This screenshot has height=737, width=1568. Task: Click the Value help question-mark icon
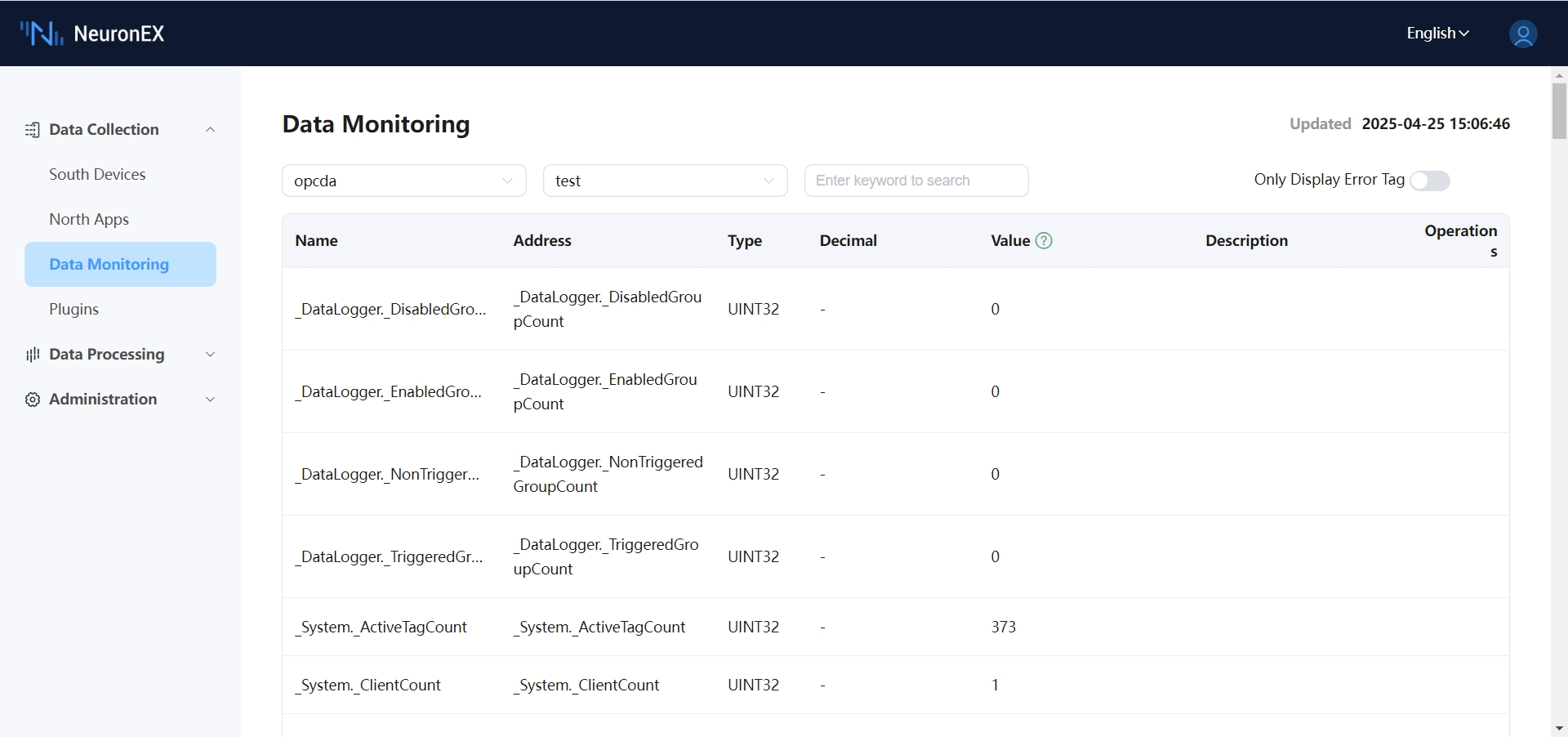tap(1044, 240)
